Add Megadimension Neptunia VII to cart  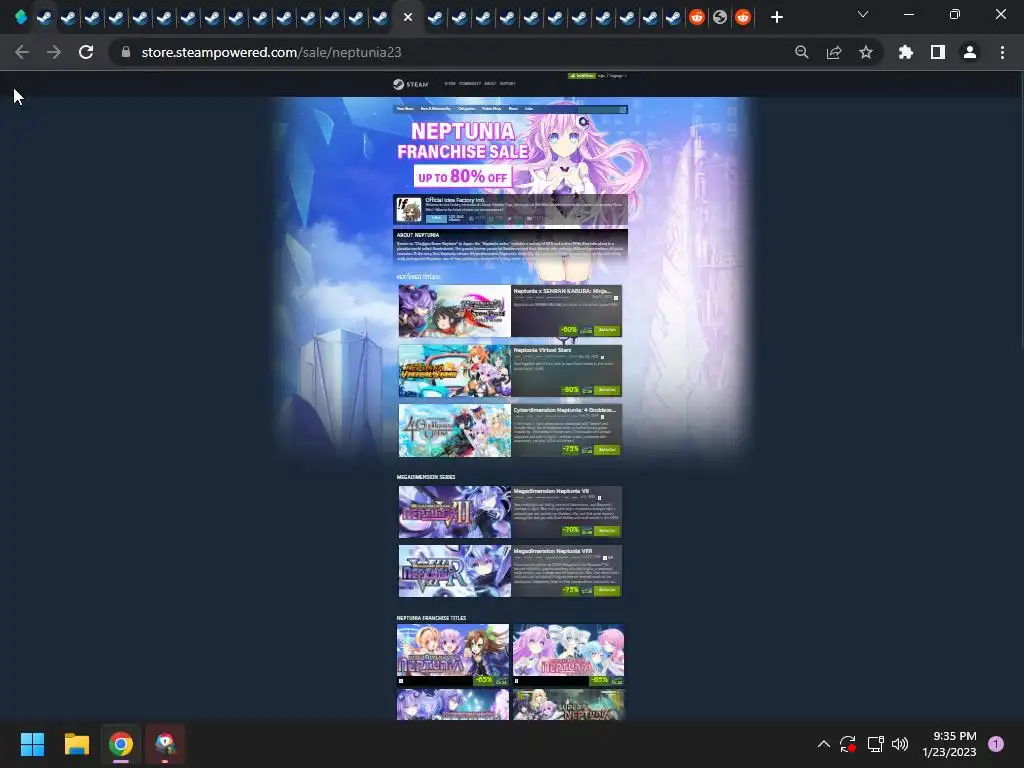click(x=607, y=531)
